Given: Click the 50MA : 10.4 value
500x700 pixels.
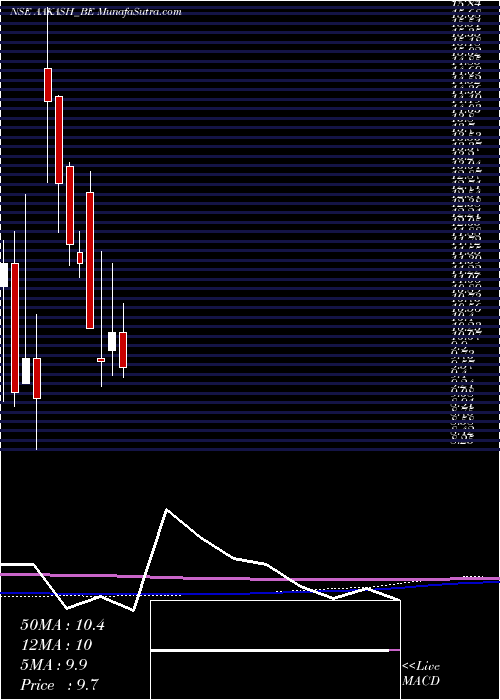Looking at the screenshot, I should [x=62, y=625].
